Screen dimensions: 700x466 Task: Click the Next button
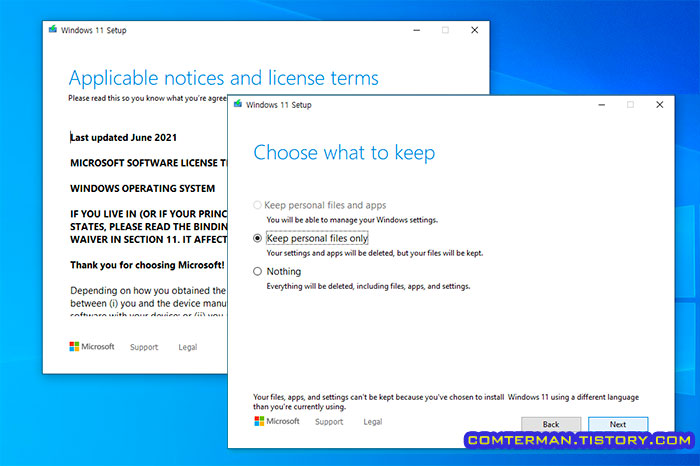(x=618, y=424)
